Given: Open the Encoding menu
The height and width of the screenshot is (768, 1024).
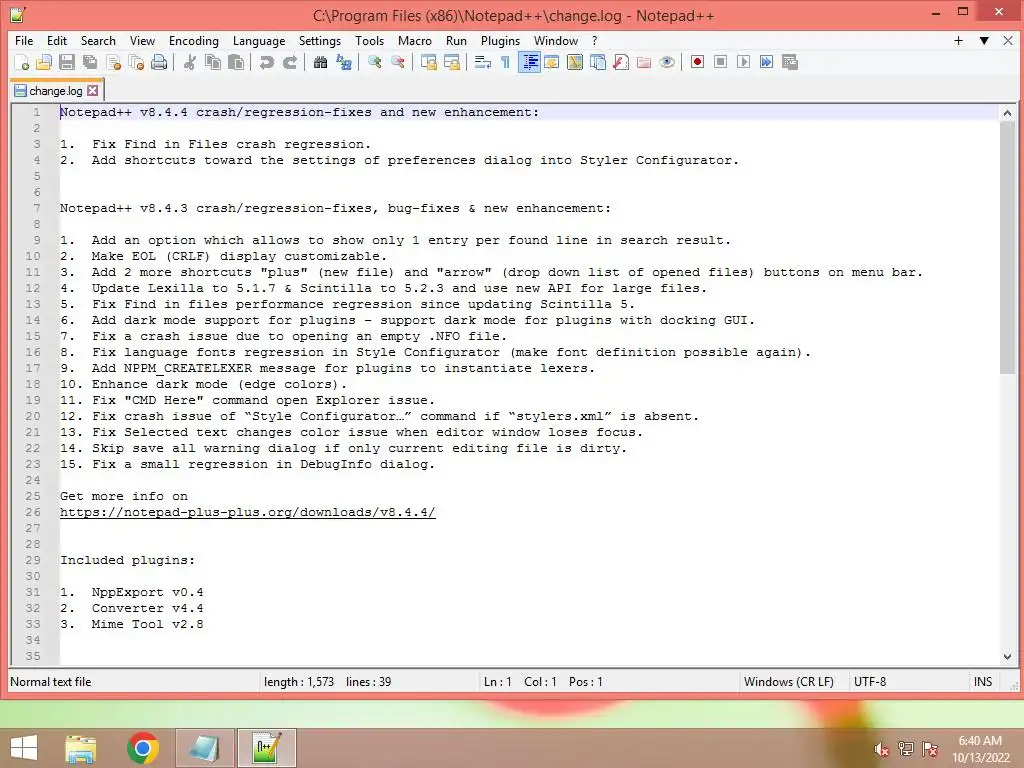Looking at the screenshot, I should (x=194, y=40).
